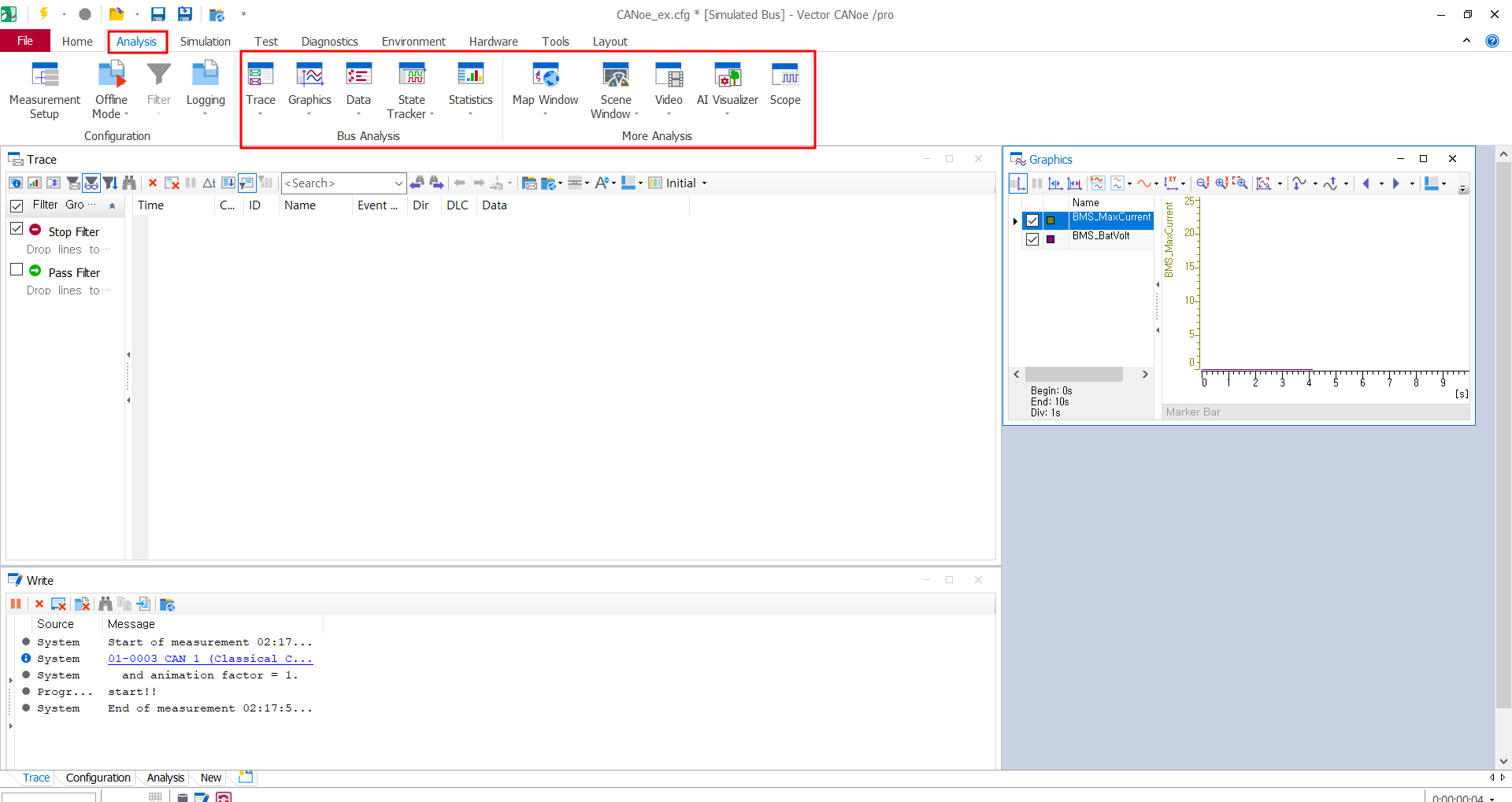The image size is (1512, 802).
Task: Clear Trace window with red X icon
Action: [153, 183]
